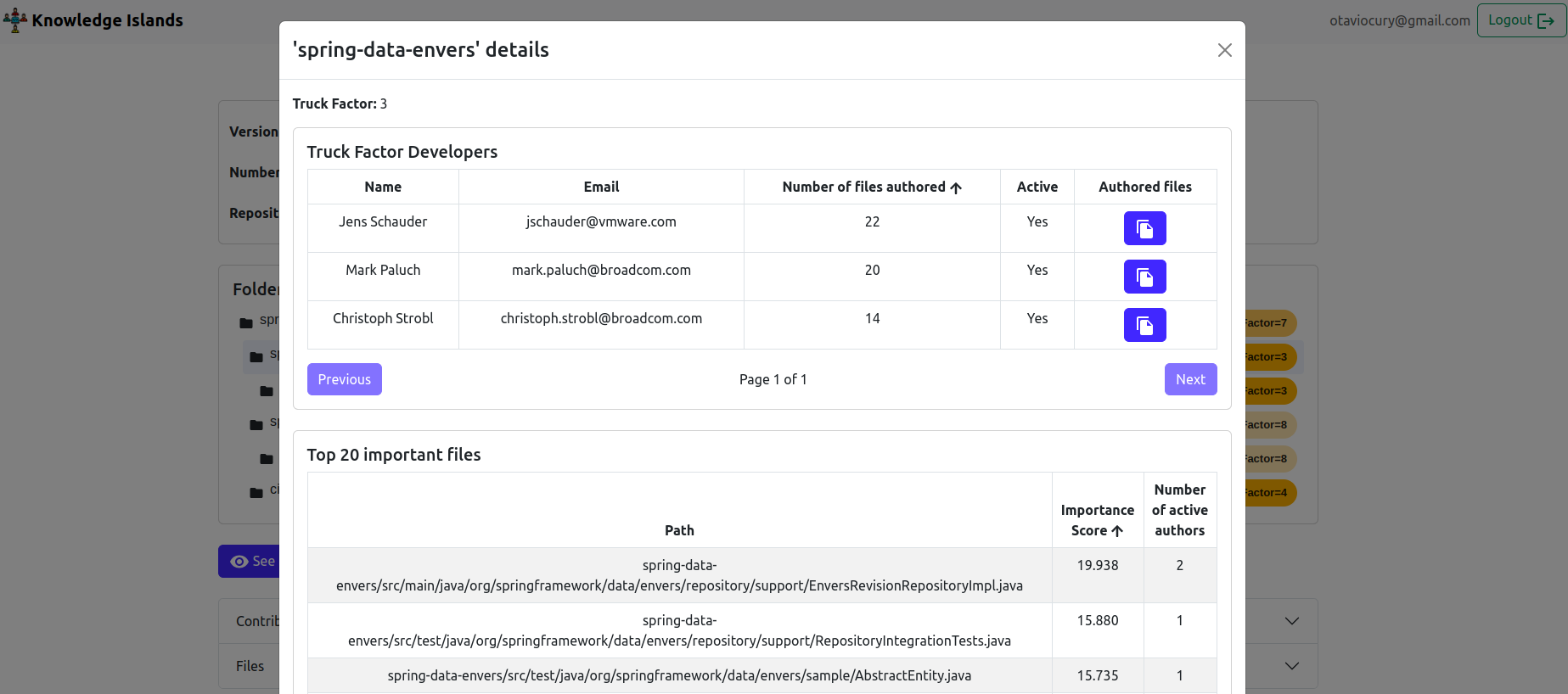Click the Logout button
The image size is (1568, 694).
tap(1520, 20)
